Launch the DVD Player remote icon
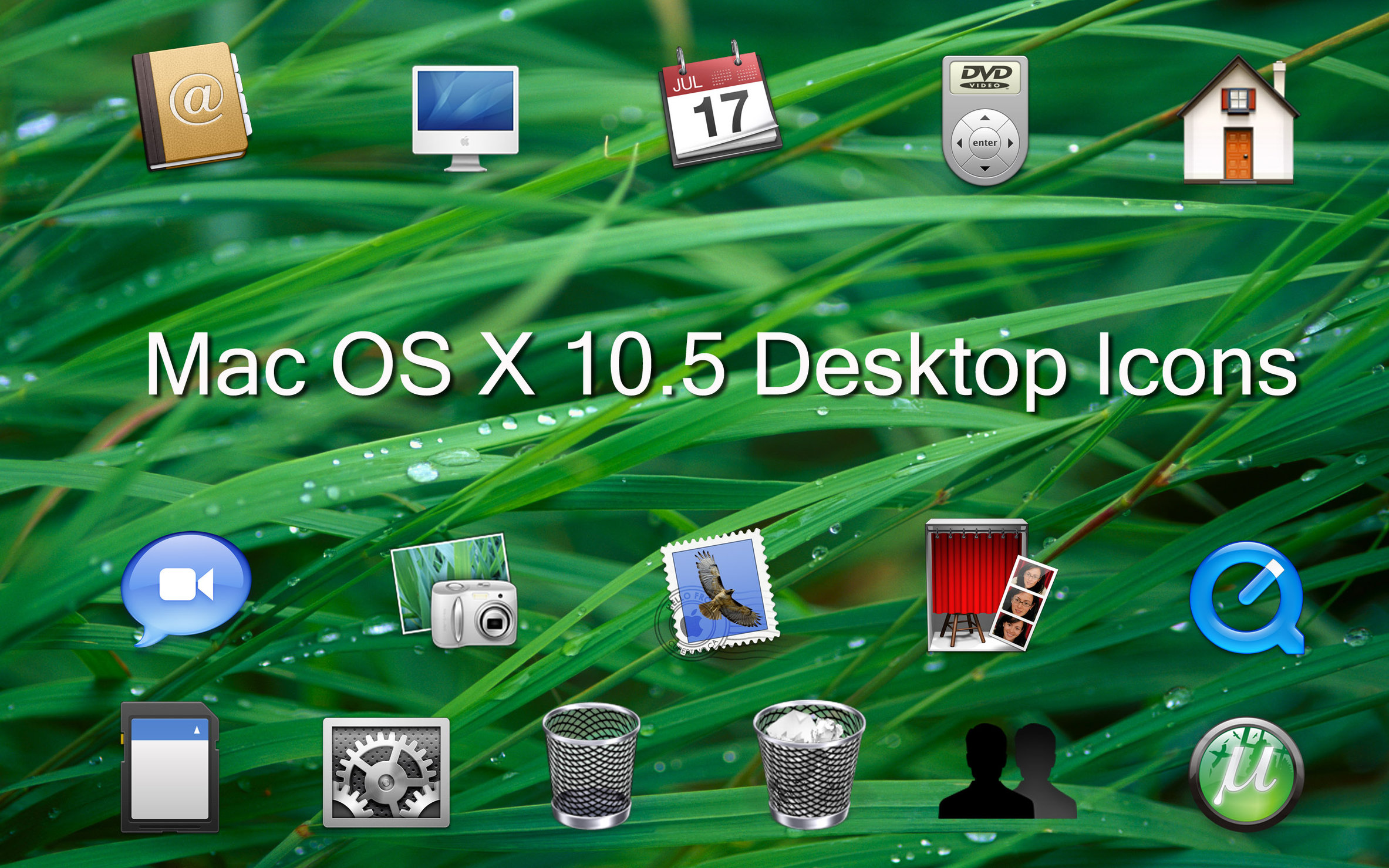Image resolution: width=1389 pixels, height=868 pixels. 985,121
